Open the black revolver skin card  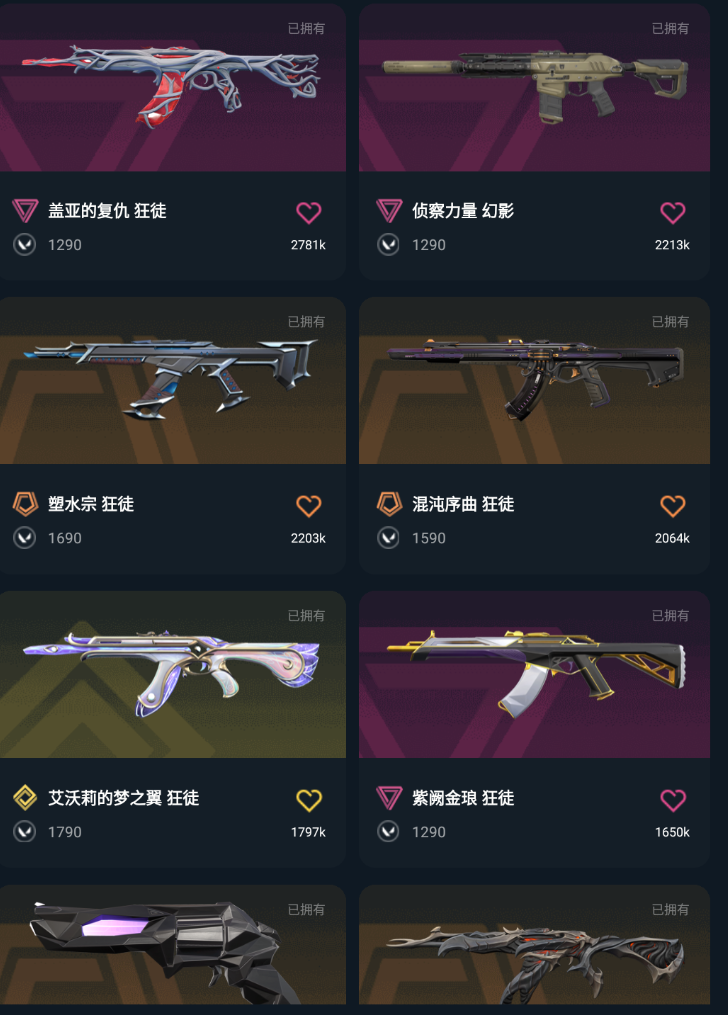172,945
